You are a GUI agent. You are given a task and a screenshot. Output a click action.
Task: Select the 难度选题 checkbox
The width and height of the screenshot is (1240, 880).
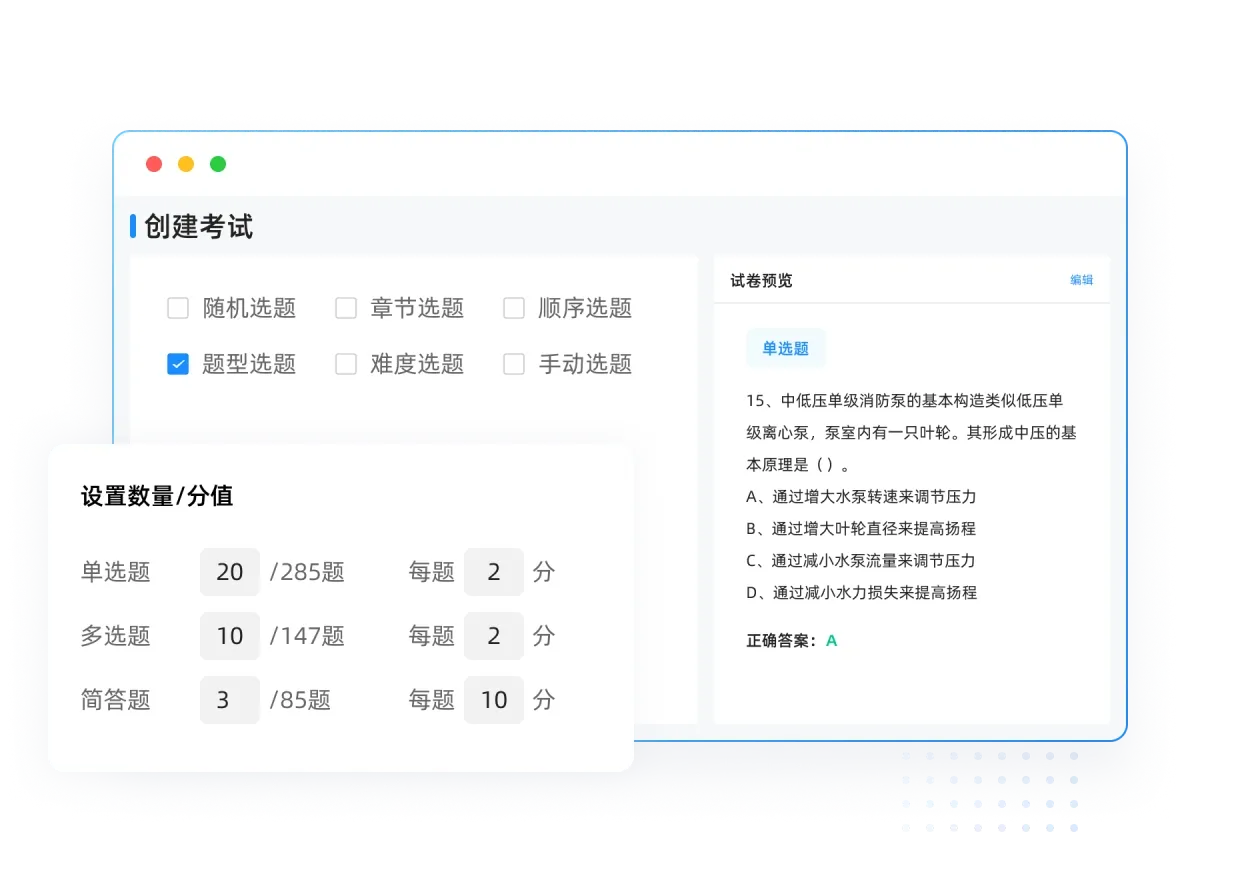point(346,364)
